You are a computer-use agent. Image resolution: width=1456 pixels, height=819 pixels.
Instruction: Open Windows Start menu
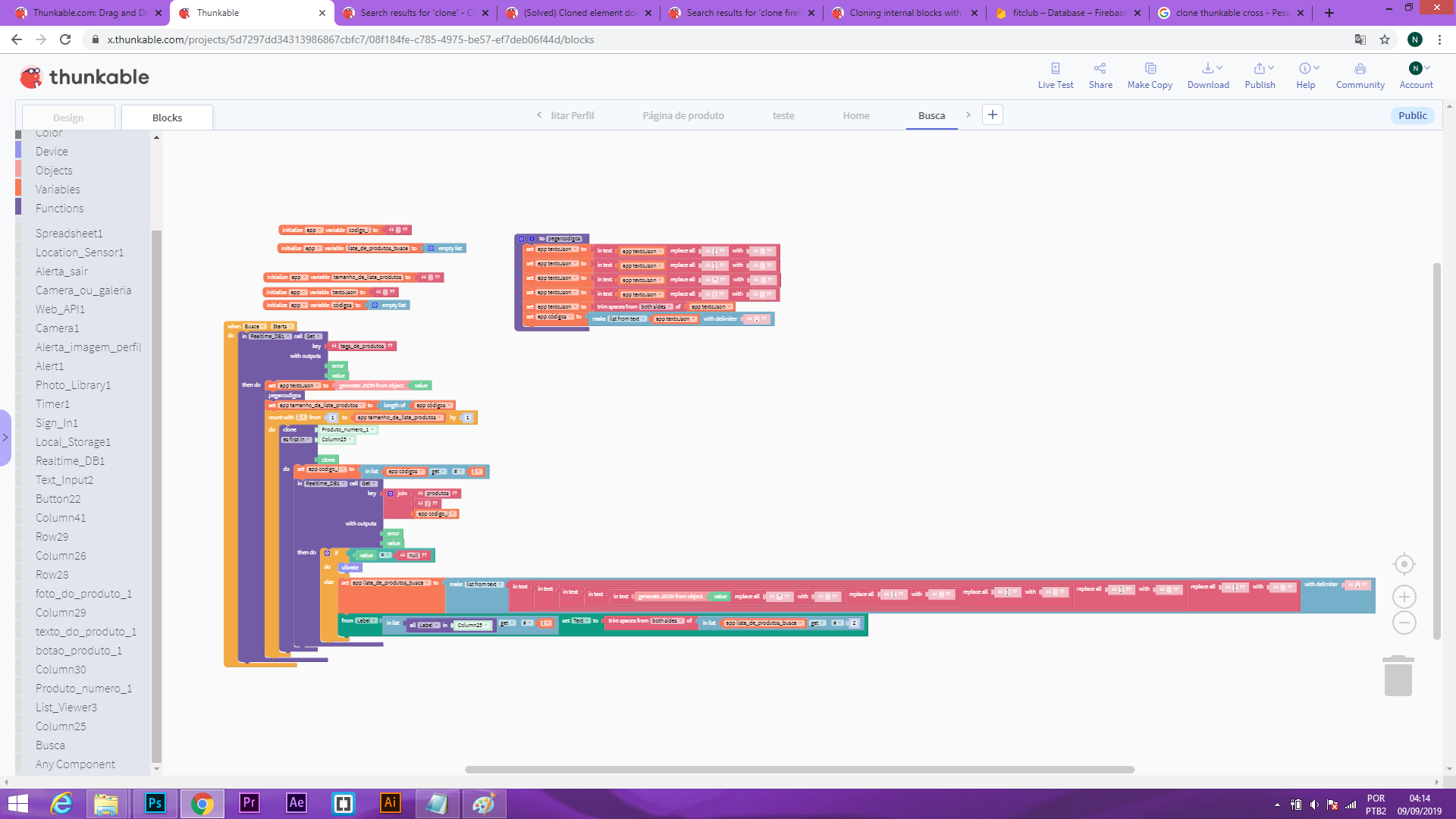tap(17, 804)
